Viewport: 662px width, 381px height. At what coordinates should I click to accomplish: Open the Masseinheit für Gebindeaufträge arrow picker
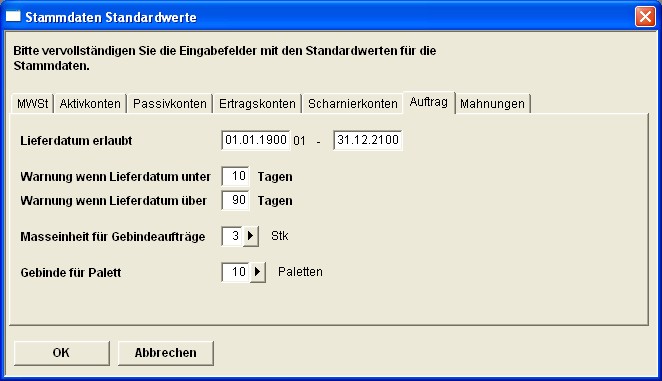pos(250,236)
